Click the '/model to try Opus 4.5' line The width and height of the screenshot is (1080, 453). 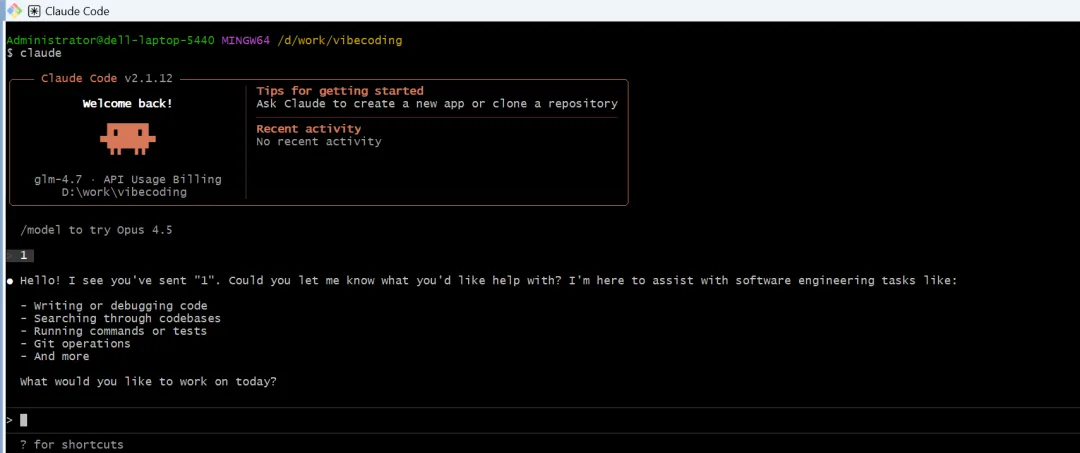pos(96,230)
